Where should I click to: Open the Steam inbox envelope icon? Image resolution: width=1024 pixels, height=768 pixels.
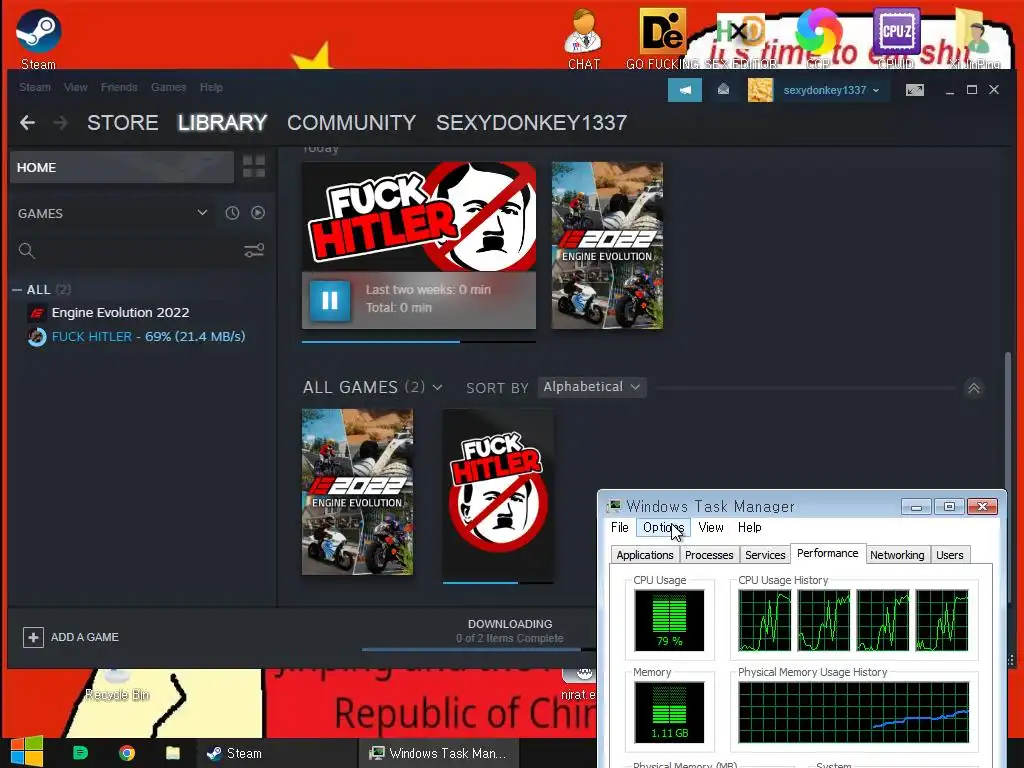[x=724, y=90]
